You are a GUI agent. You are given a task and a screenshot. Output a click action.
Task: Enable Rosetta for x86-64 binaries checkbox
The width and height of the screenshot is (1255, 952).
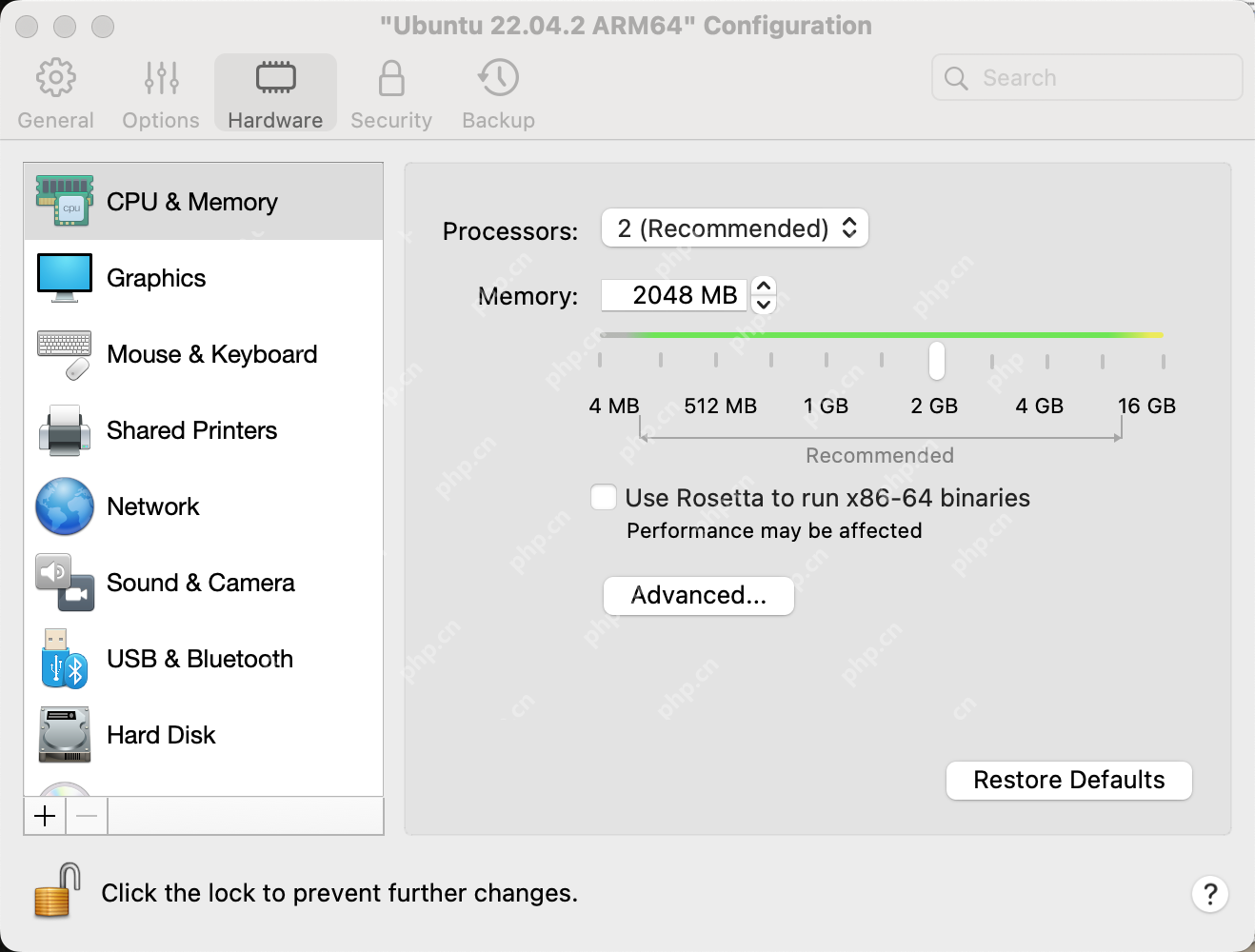[x=604, y=497]
